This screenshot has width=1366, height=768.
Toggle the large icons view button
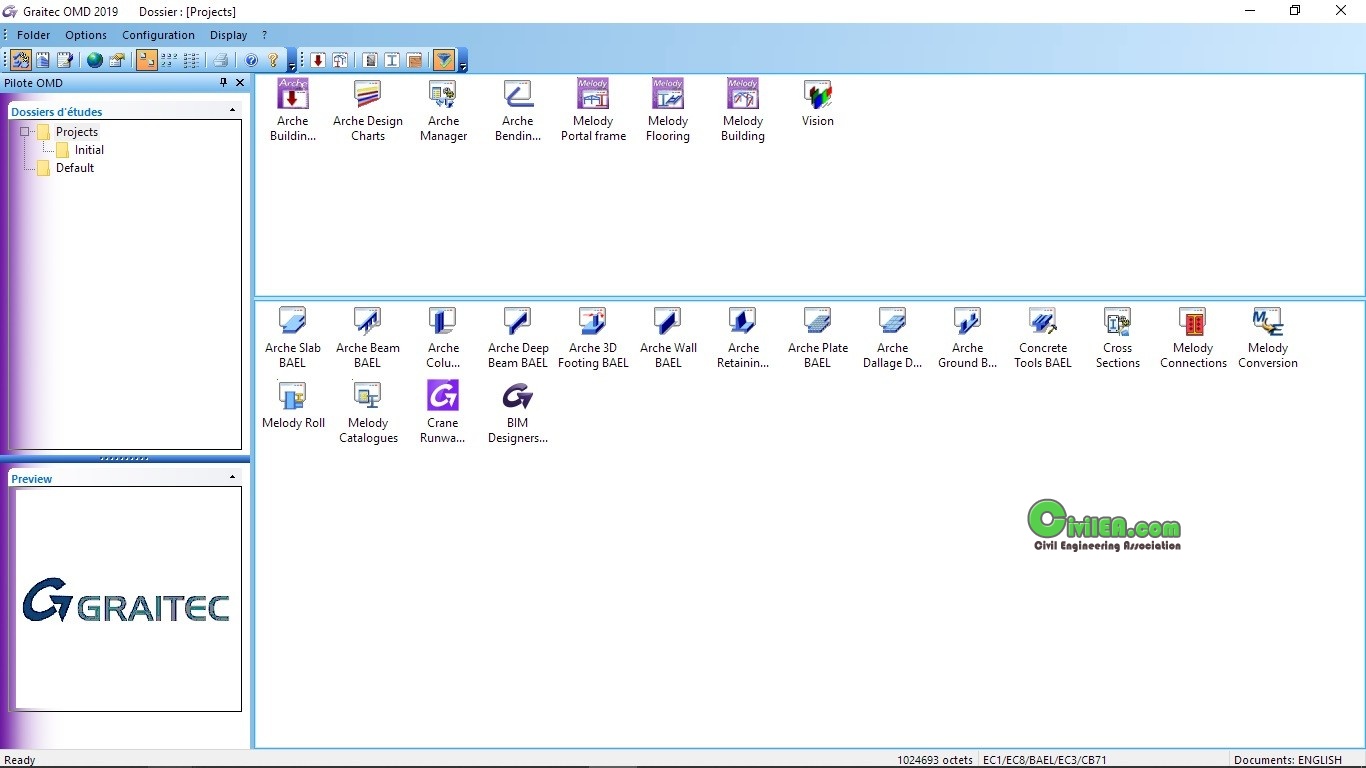[147, 60]
